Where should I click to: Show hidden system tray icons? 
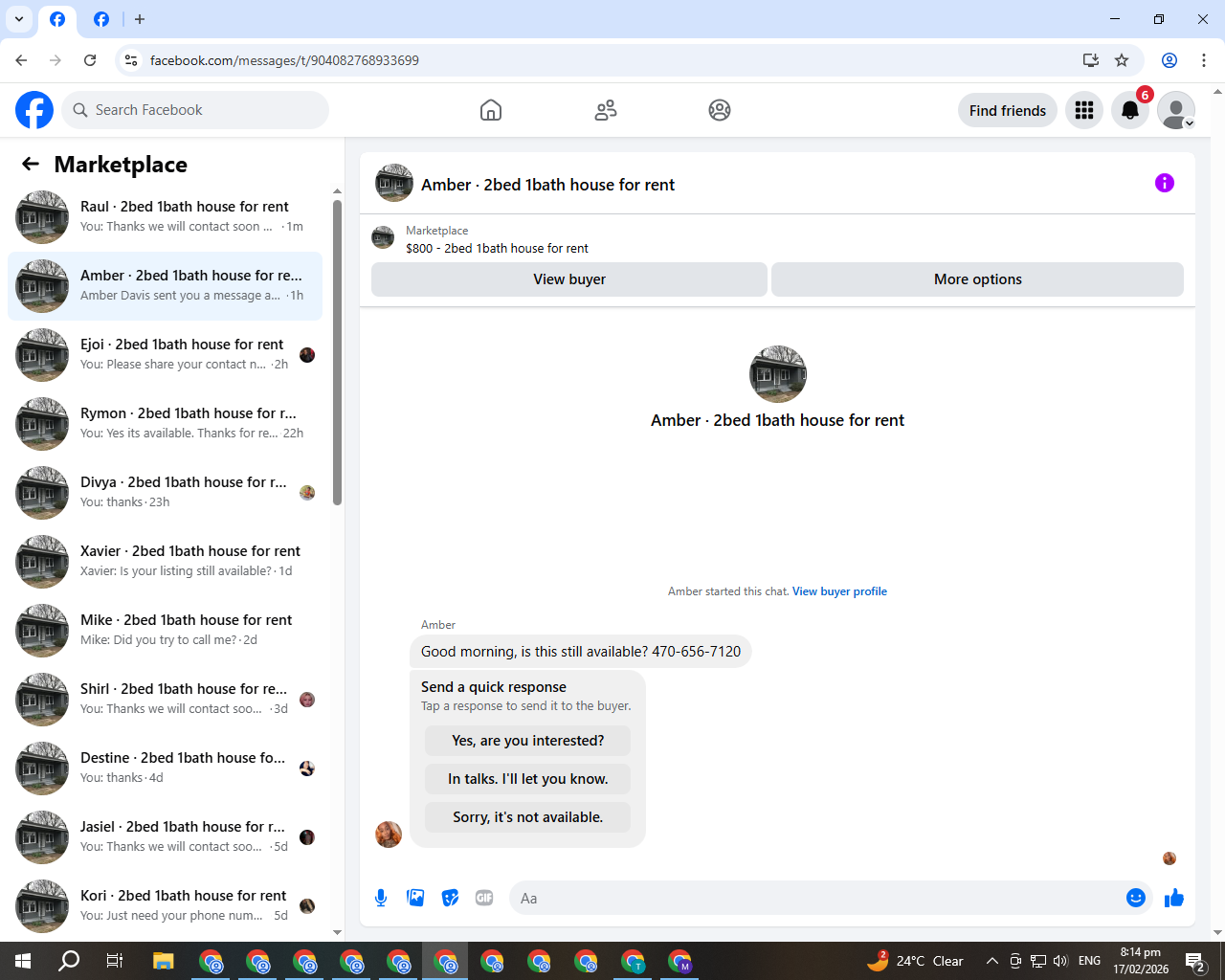click(992, 961)
